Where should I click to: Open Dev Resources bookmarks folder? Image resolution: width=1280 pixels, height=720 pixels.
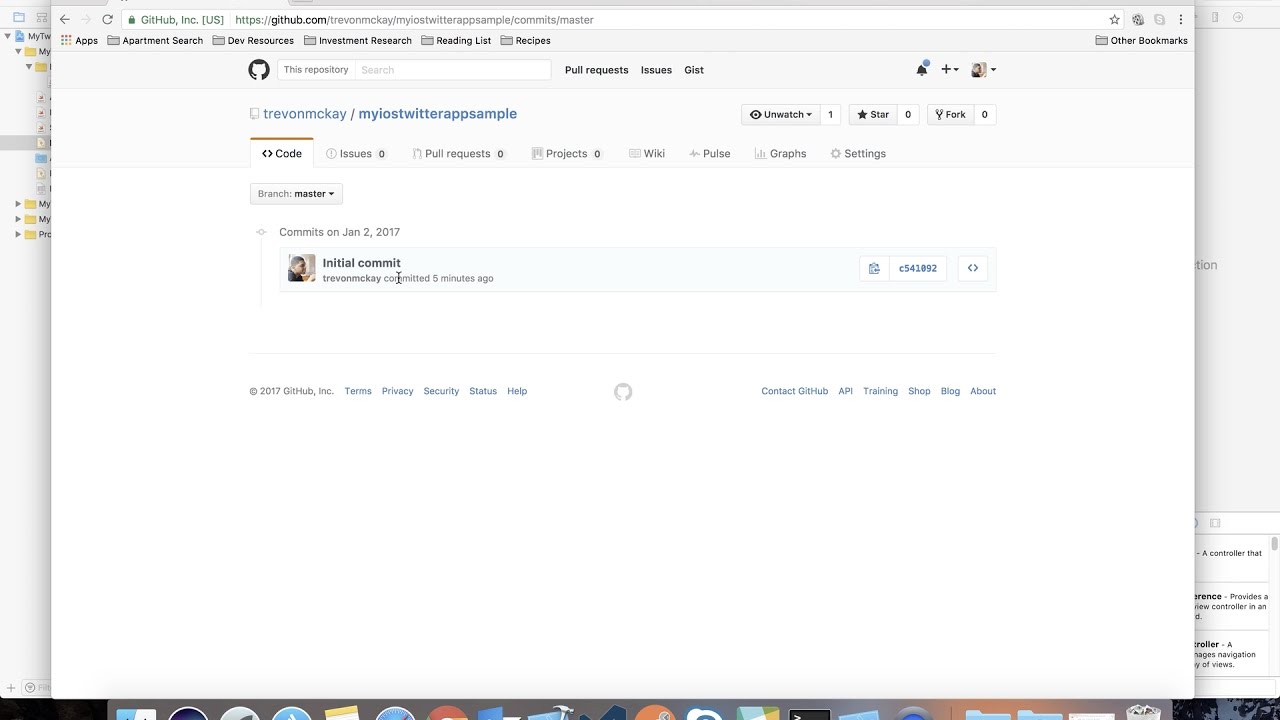[253, 41]
